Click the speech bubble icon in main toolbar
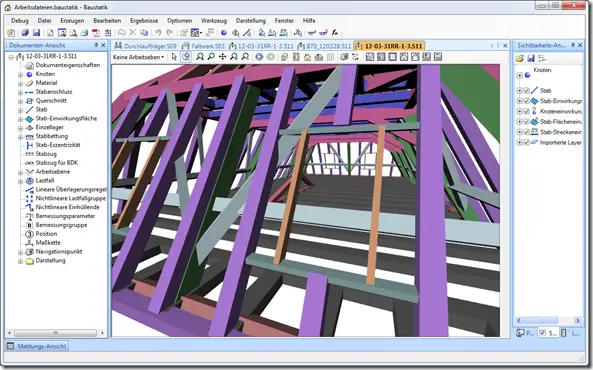Image resolution: width=593 pixels, height=370 pixels. point(121,33)
